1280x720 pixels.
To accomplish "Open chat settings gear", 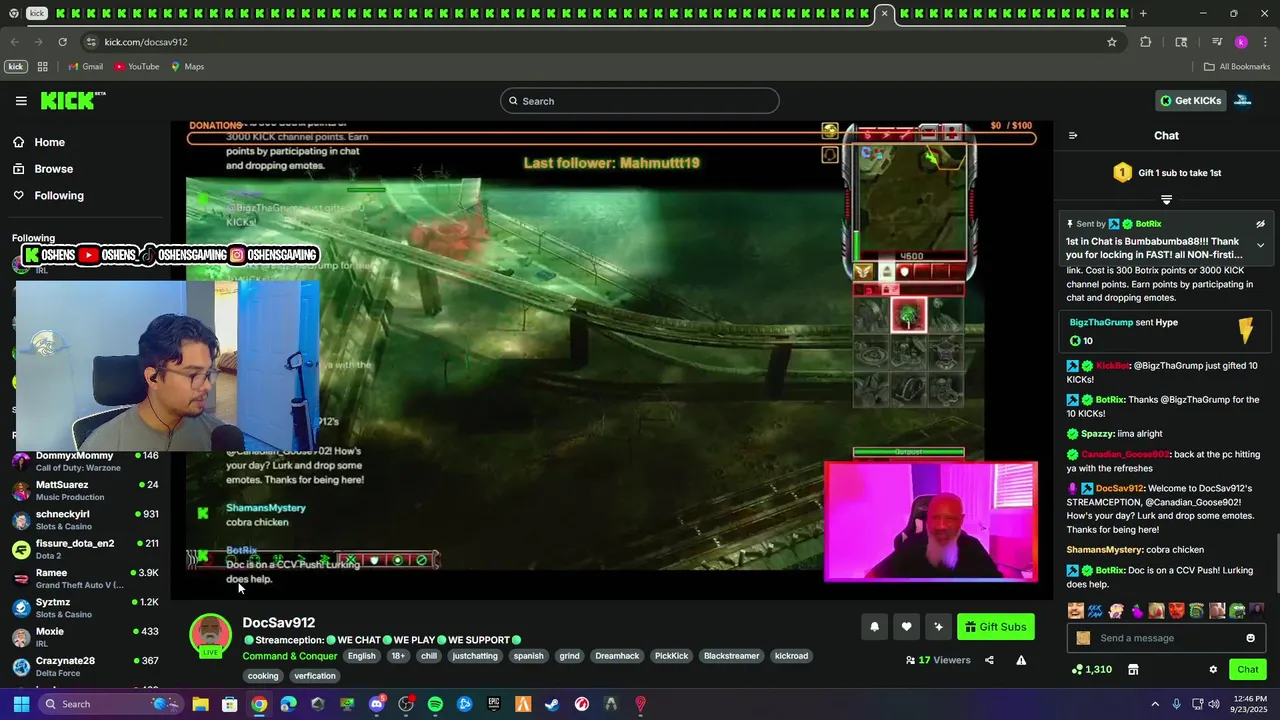I will pos(1213,669).
